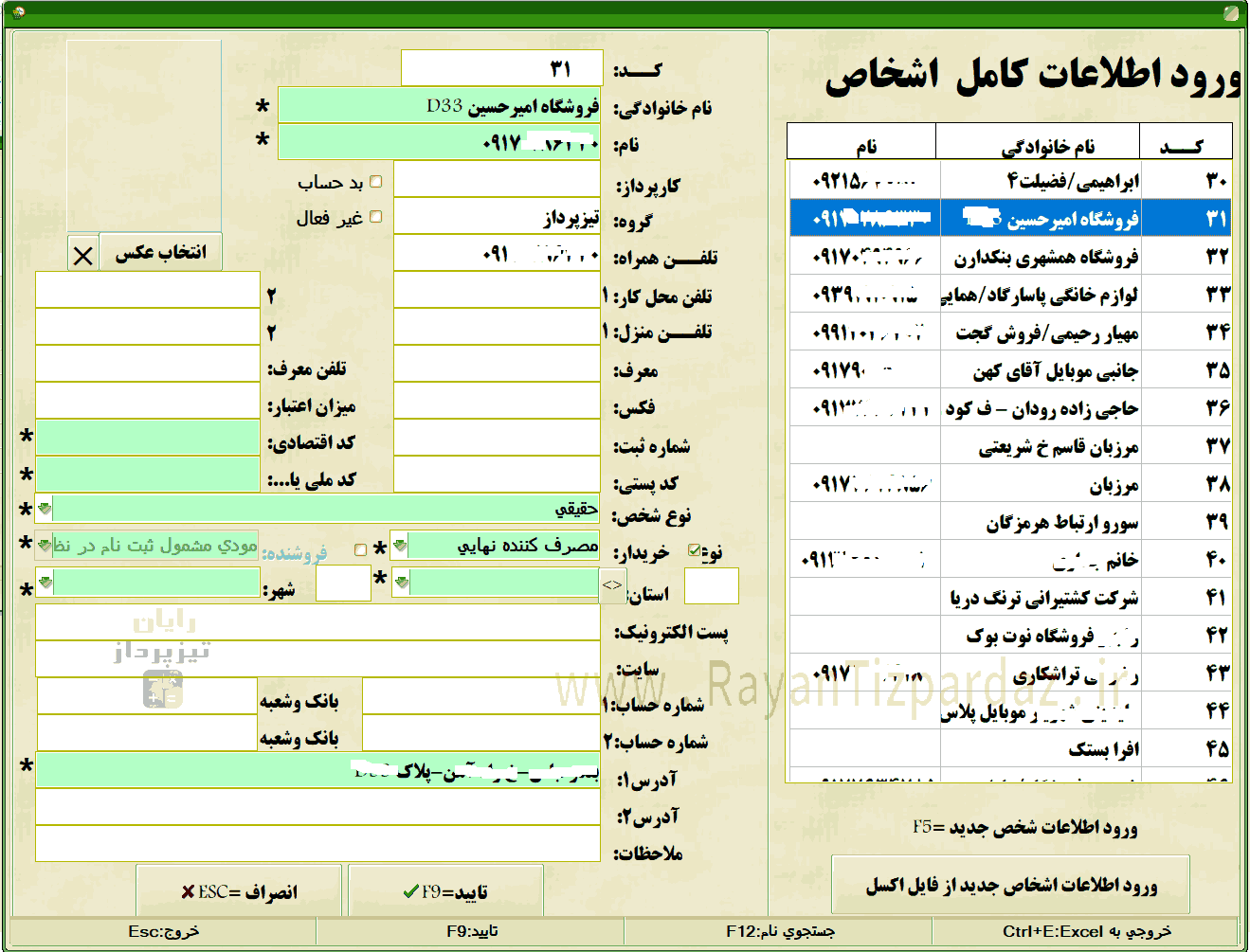Select row ۳۵ جانبی موبایل آقای کهن
The height and width of the screenshot is (952, 1250).
(x=1010, y=370)
